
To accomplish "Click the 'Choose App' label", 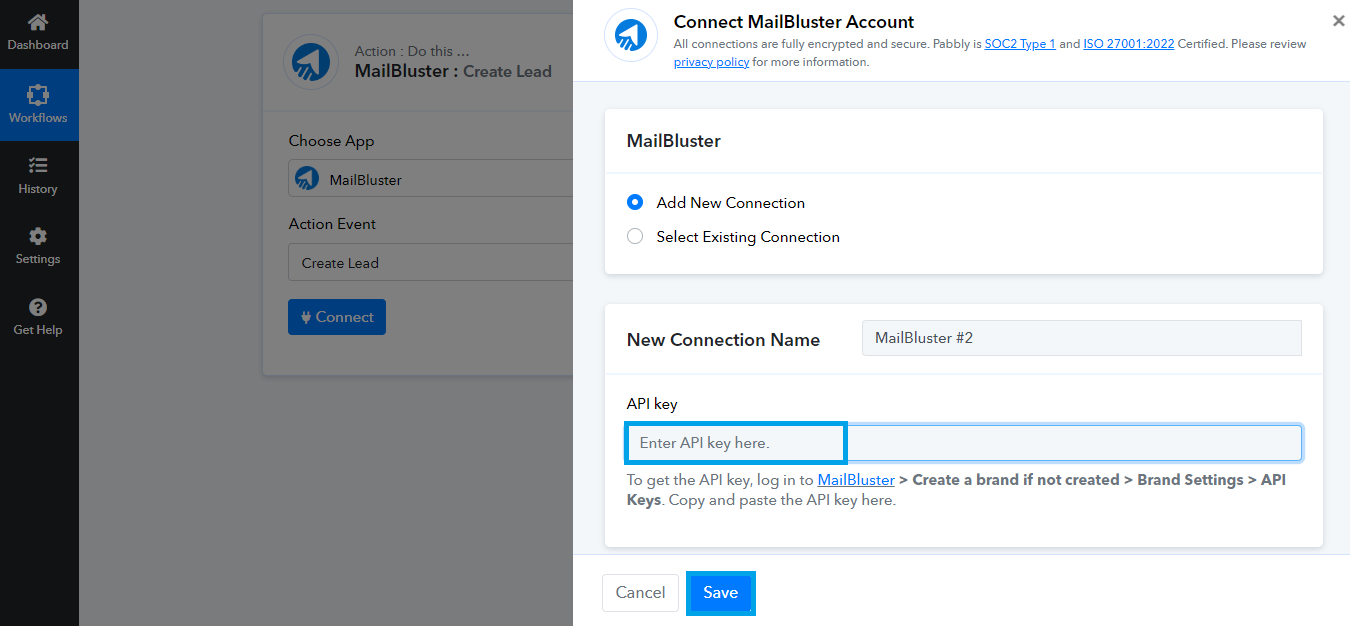I will pos(332,141).
